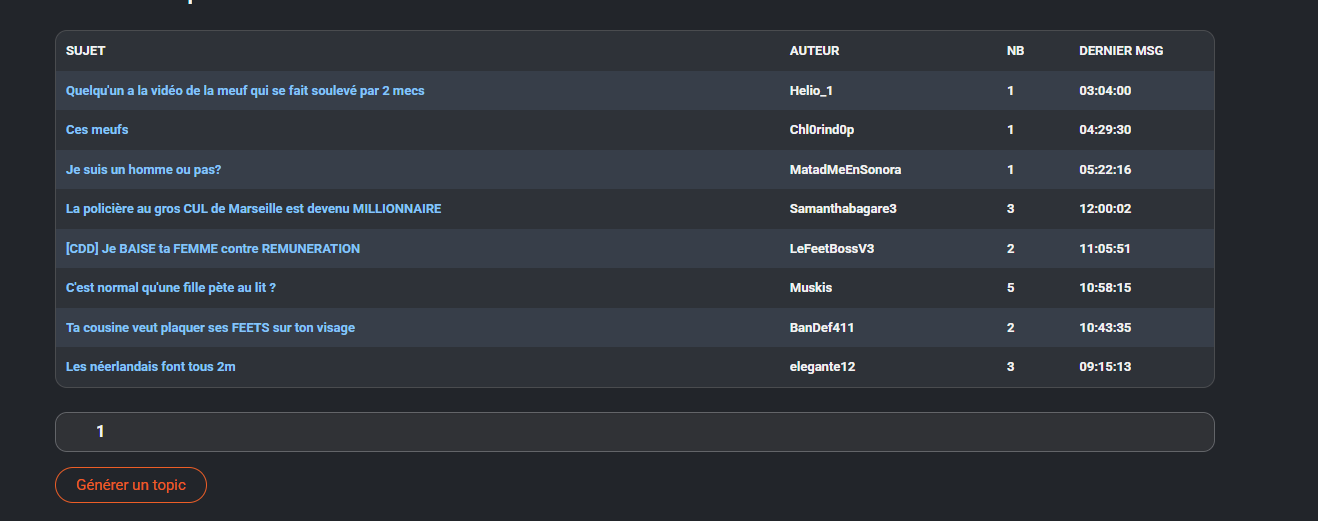Image resolution: width=1318 pixels, height=521 pixels.
Task: Open the "Ces meufs" topic
Action: [x=97, y=130]
